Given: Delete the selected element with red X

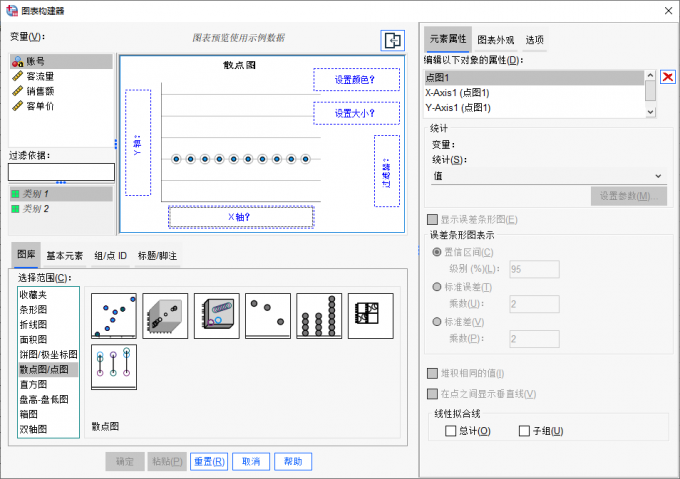Looking at the screenshot, I should coord(667,77).
